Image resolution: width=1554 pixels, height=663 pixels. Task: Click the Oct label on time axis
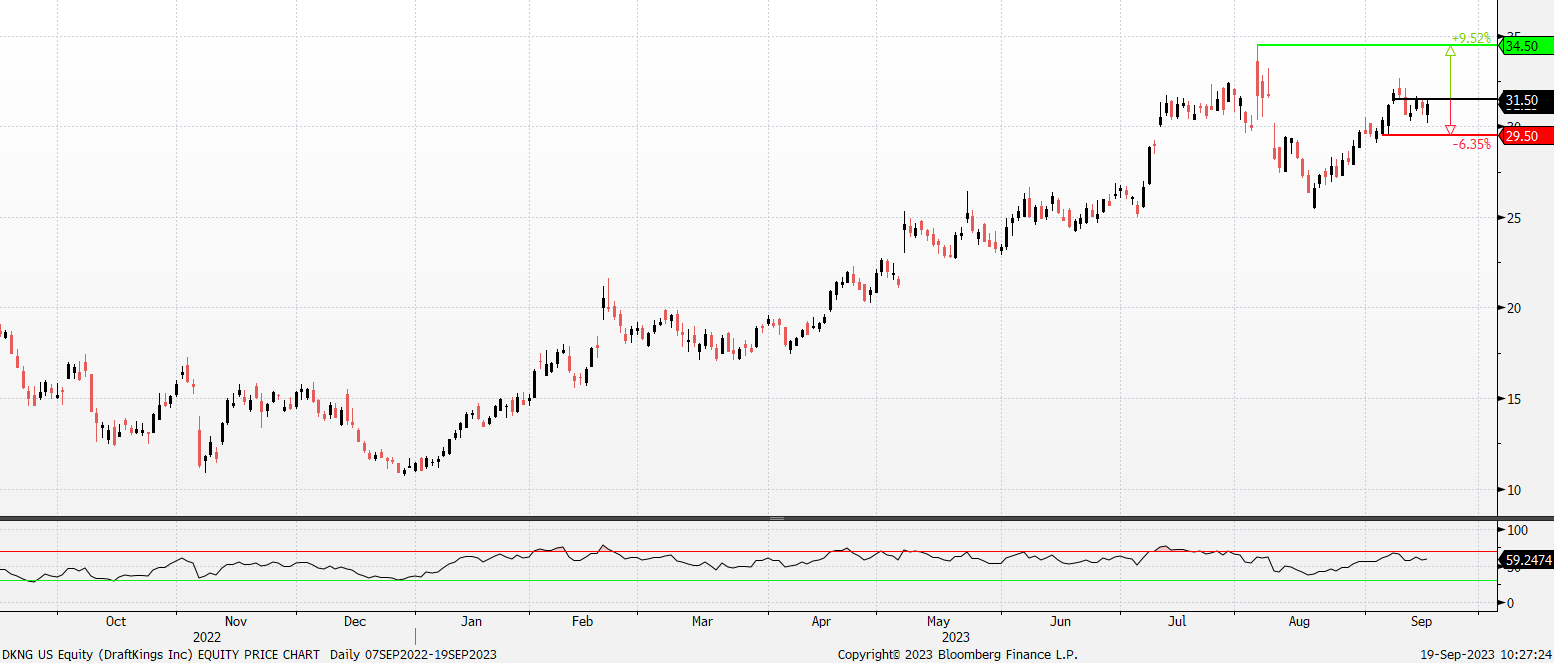pos(116,621)
